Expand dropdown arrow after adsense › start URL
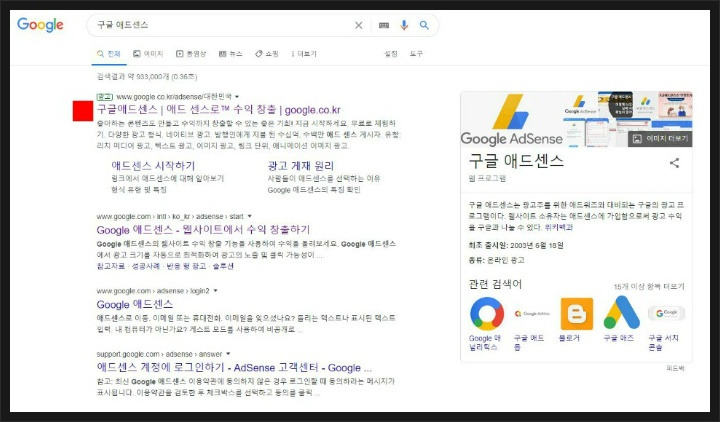Screen dimensions: 720x422 pos(250,216)
